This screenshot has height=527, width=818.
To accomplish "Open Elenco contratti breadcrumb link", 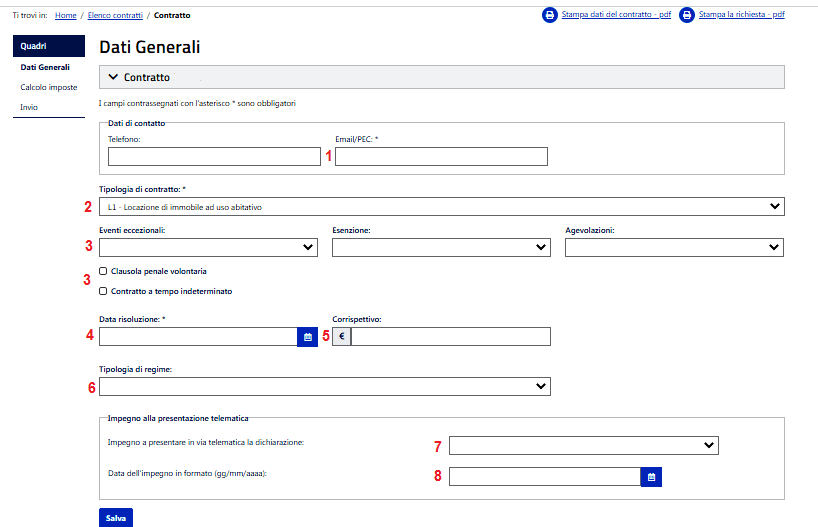I will coord(115,15).
